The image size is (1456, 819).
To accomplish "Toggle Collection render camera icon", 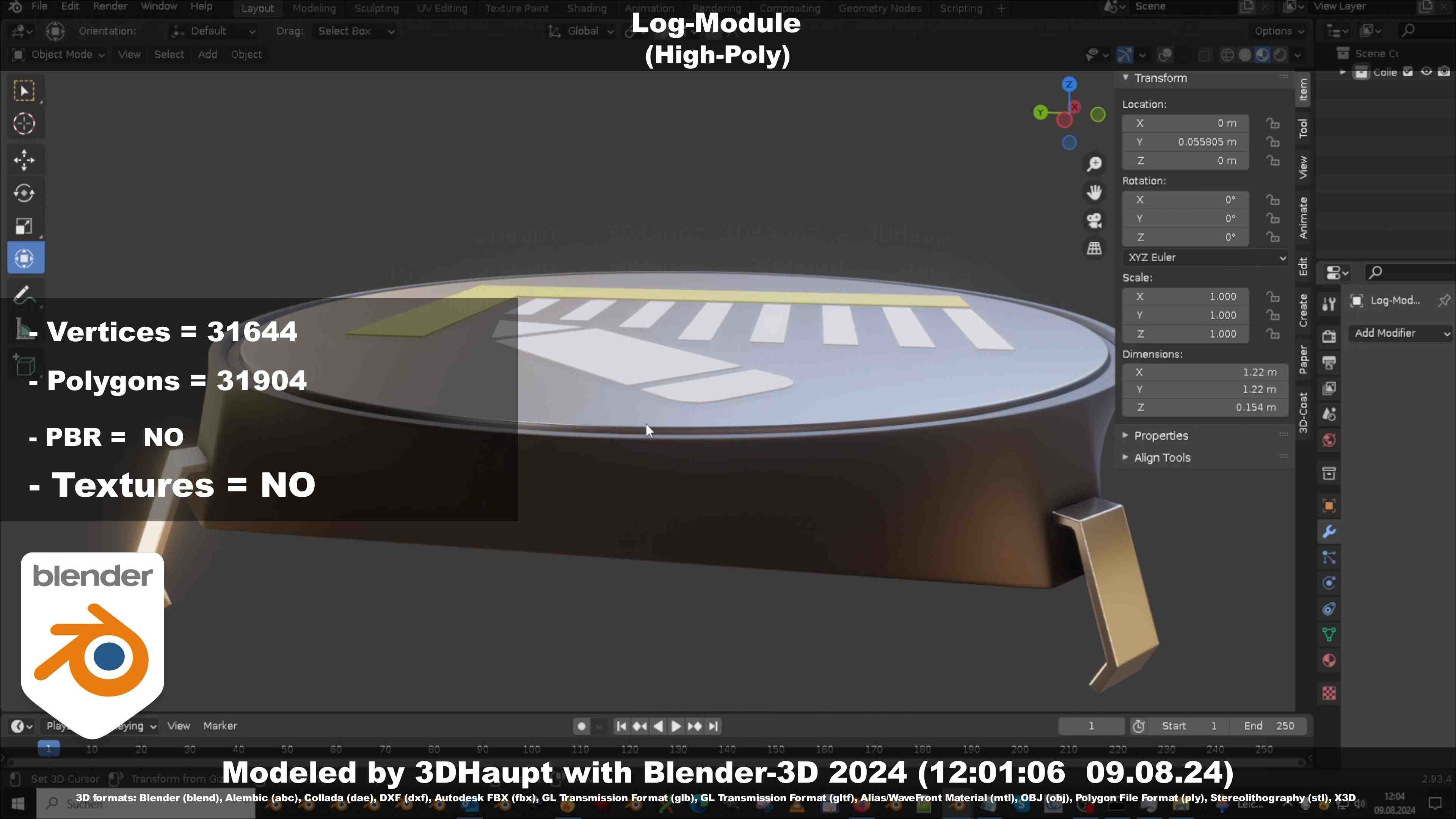I will (x=1444, y=72).
